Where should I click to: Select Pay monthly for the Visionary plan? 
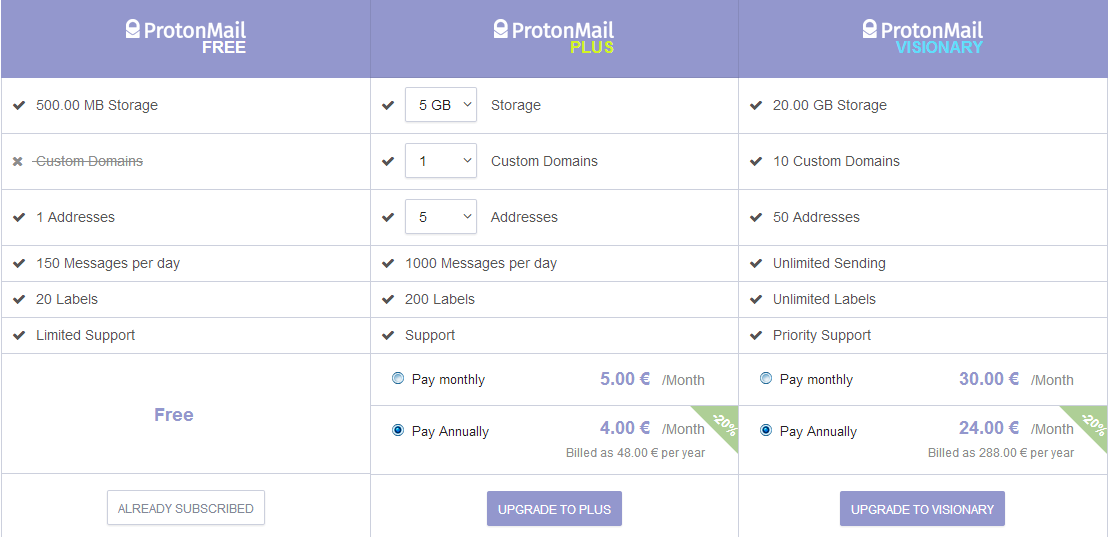point(766,379)
